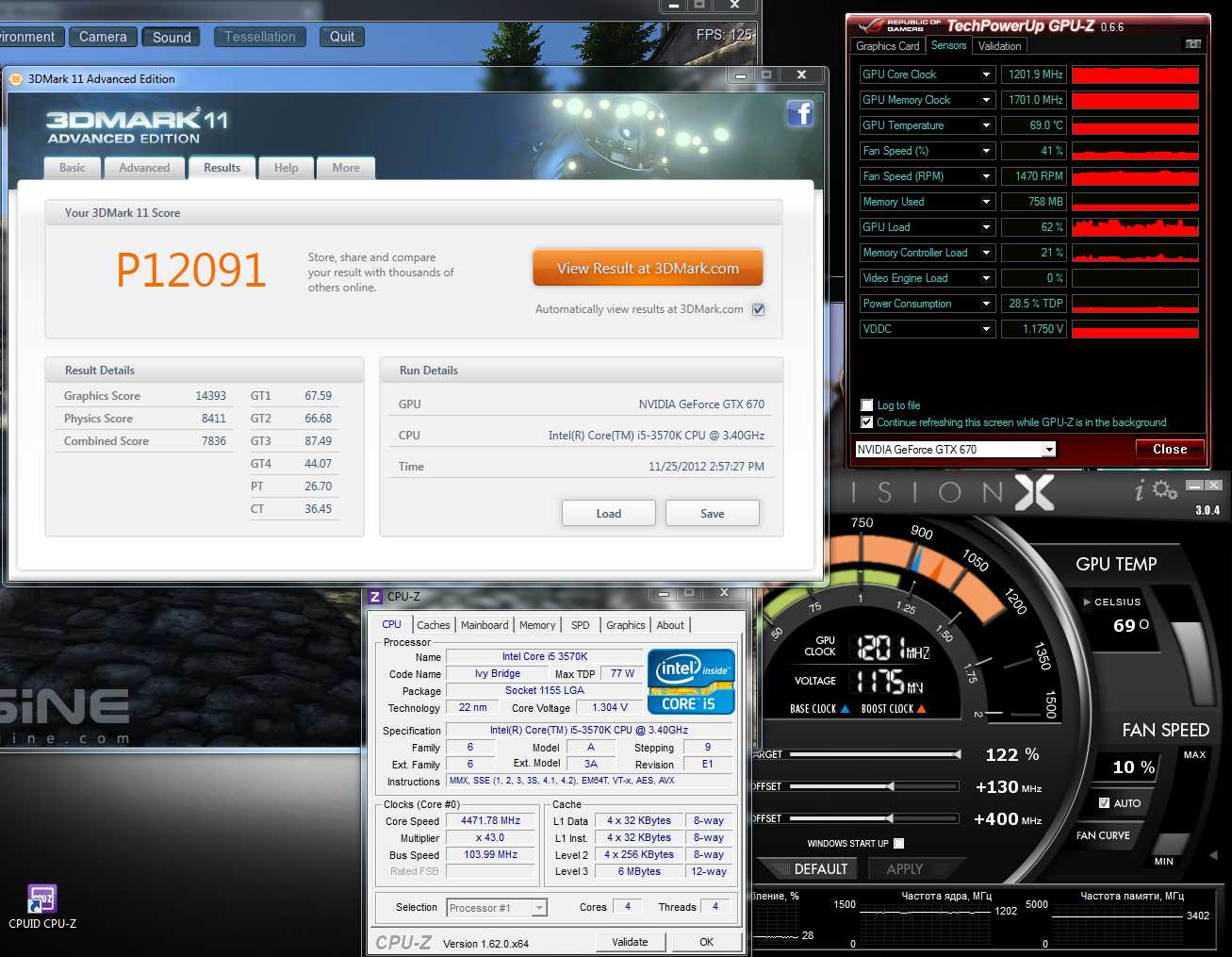Image resolution: width=1232 pixels, height=957 pixels.
Task: Switch to the SPD tab in CPU-Z
Action: (x=581, y=625)
